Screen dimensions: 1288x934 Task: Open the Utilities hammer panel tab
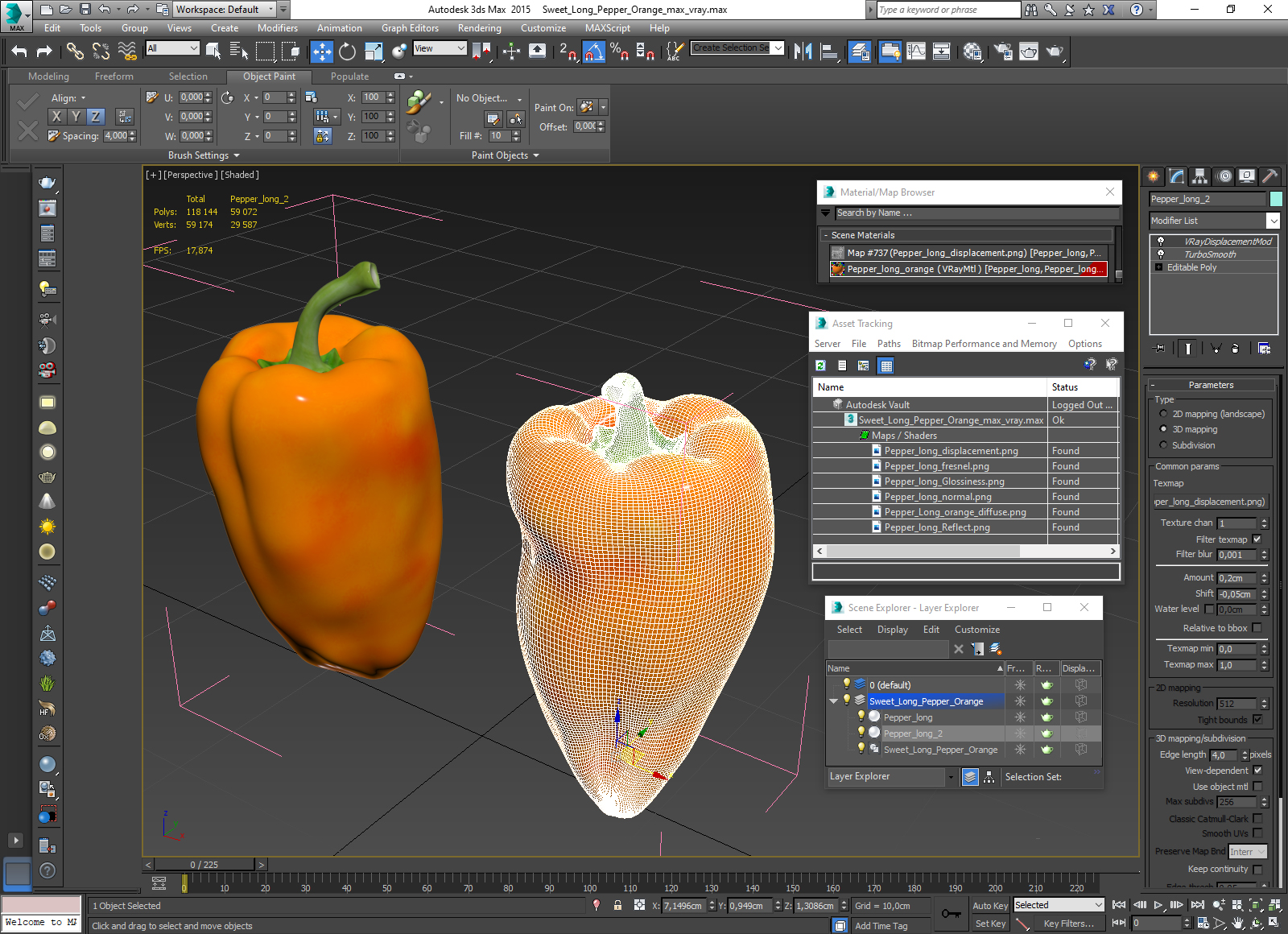[x=1269, y=176]
